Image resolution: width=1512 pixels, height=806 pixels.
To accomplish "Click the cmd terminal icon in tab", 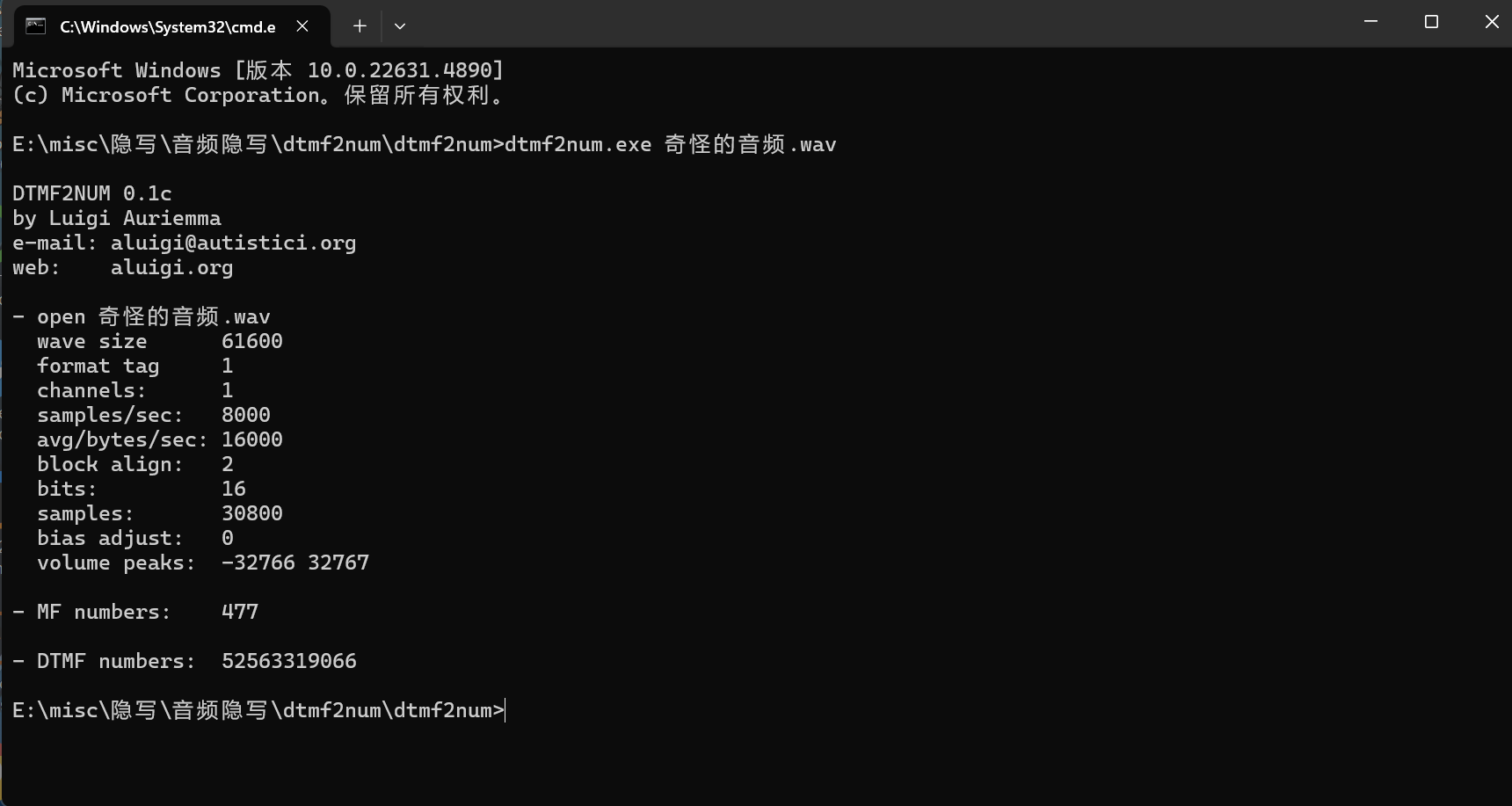I will (x=35, y=25).
